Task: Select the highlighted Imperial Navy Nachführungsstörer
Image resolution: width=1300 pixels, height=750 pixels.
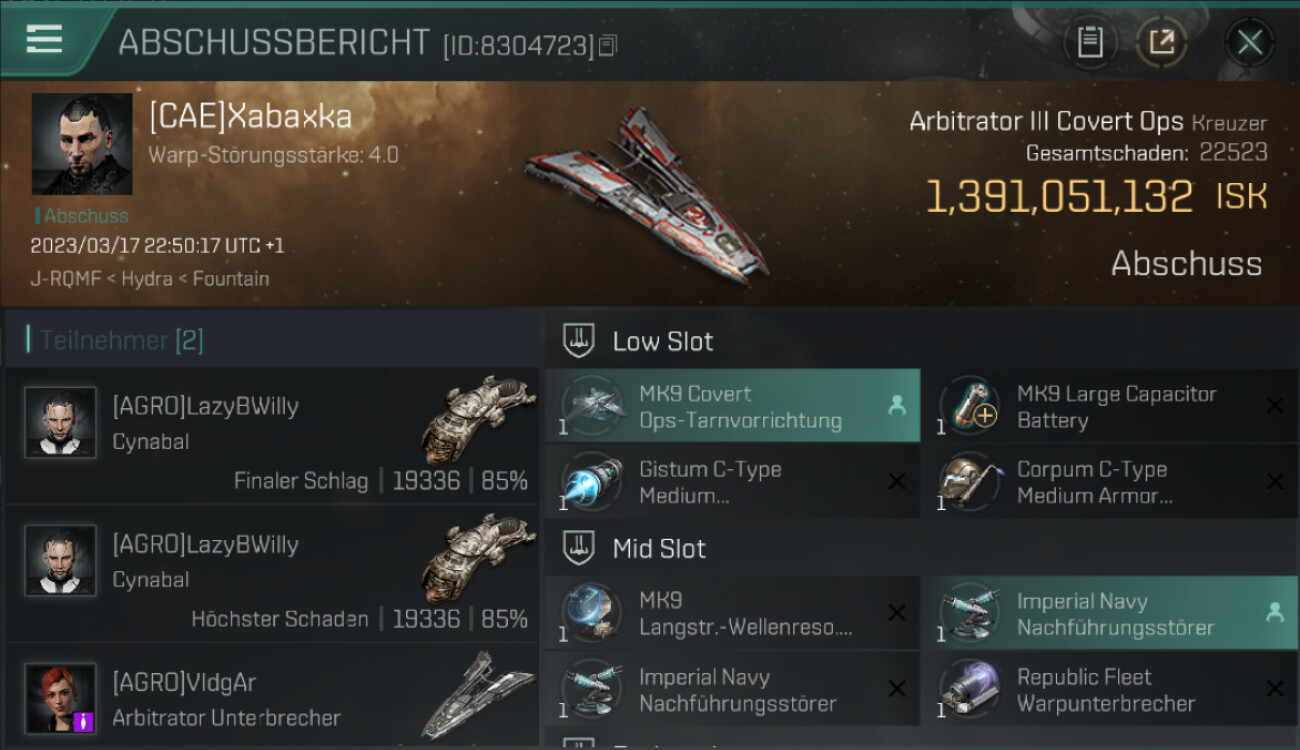Action: tap(1110, 614)
